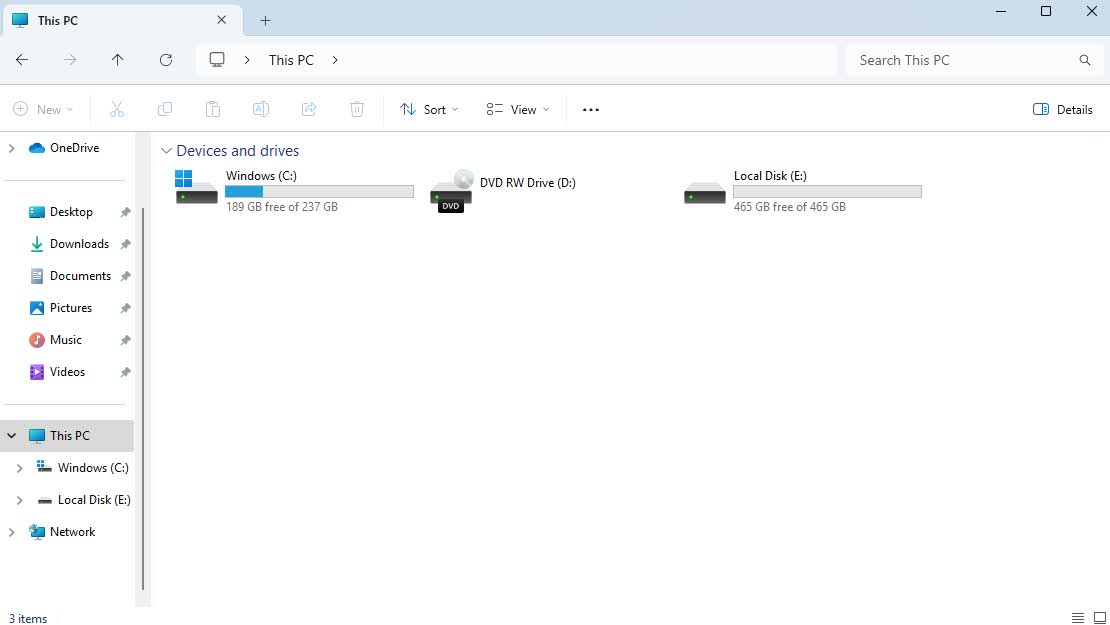The image size is (1110, 625).
Task: Collapse the Devices and drives group
Action: (x=166, y=151)
